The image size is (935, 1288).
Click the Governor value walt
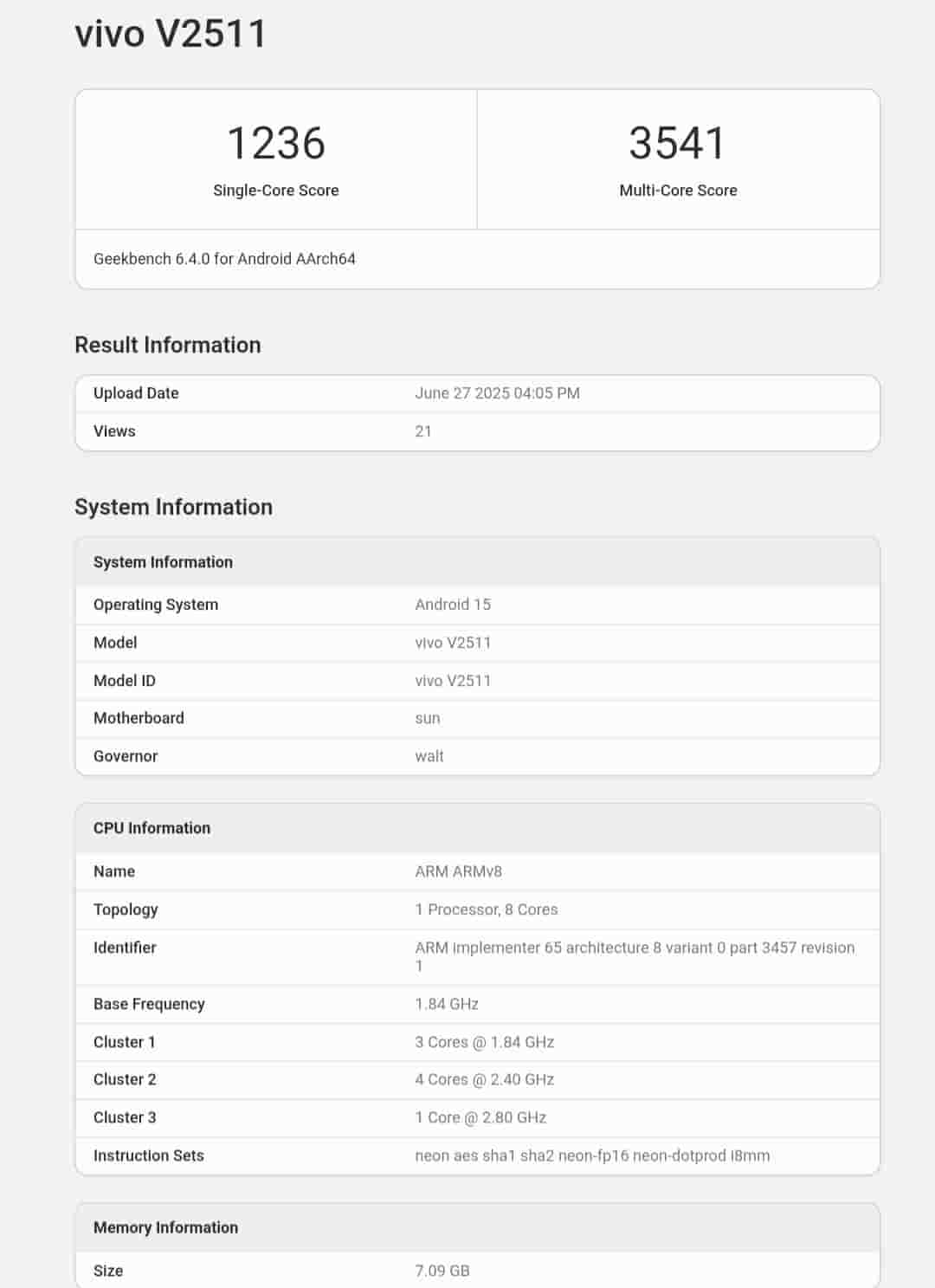tap(429, 756)
